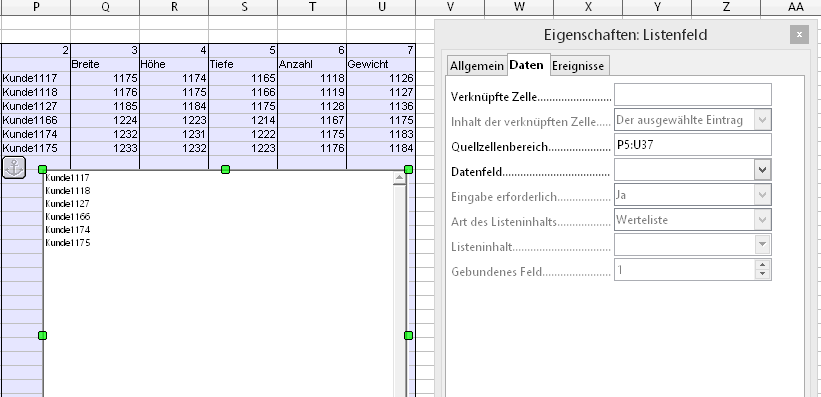Decrease the Gebundenes Feld value

tap(762, 274)
